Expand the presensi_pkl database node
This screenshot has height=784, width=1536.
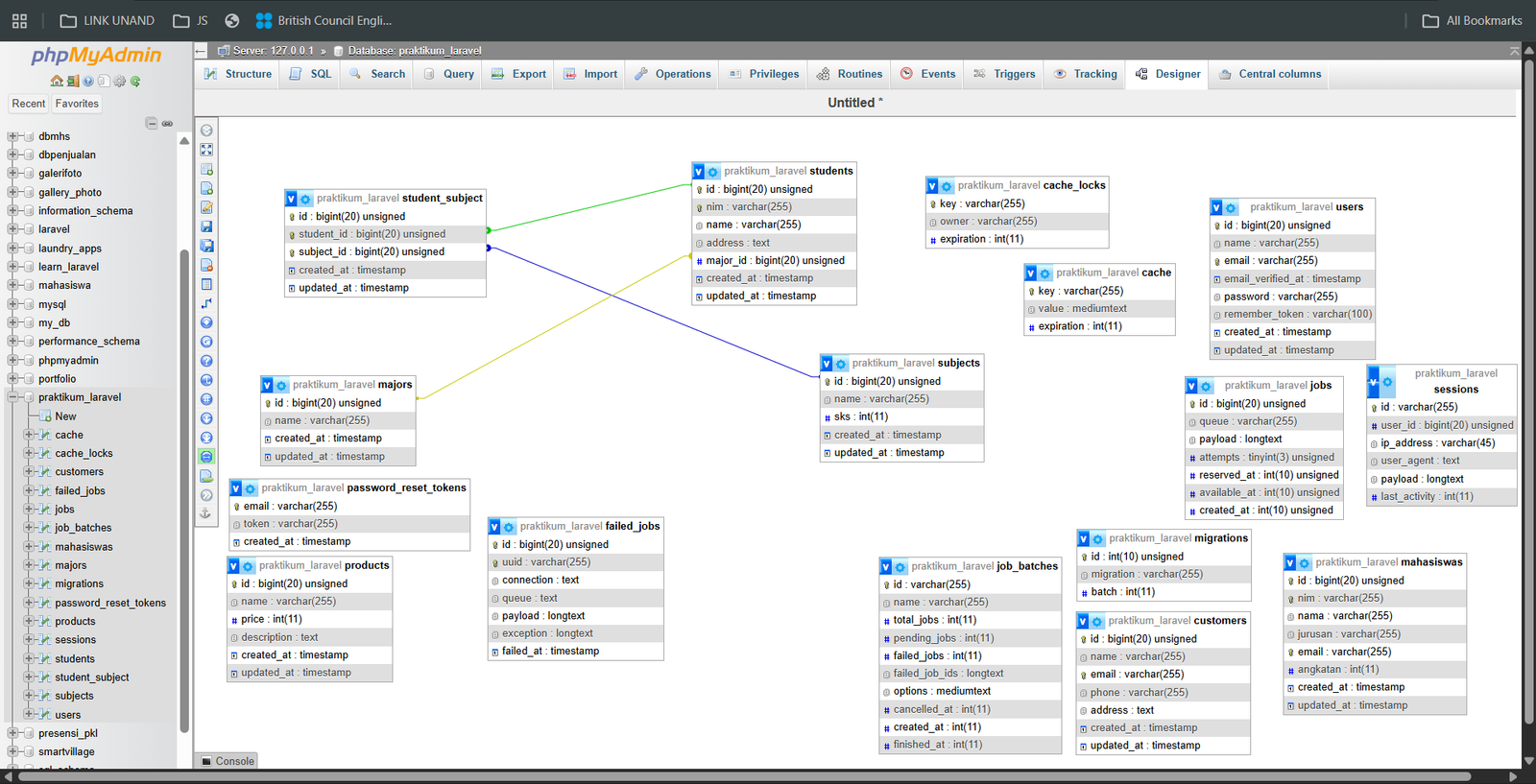(12, 733)
